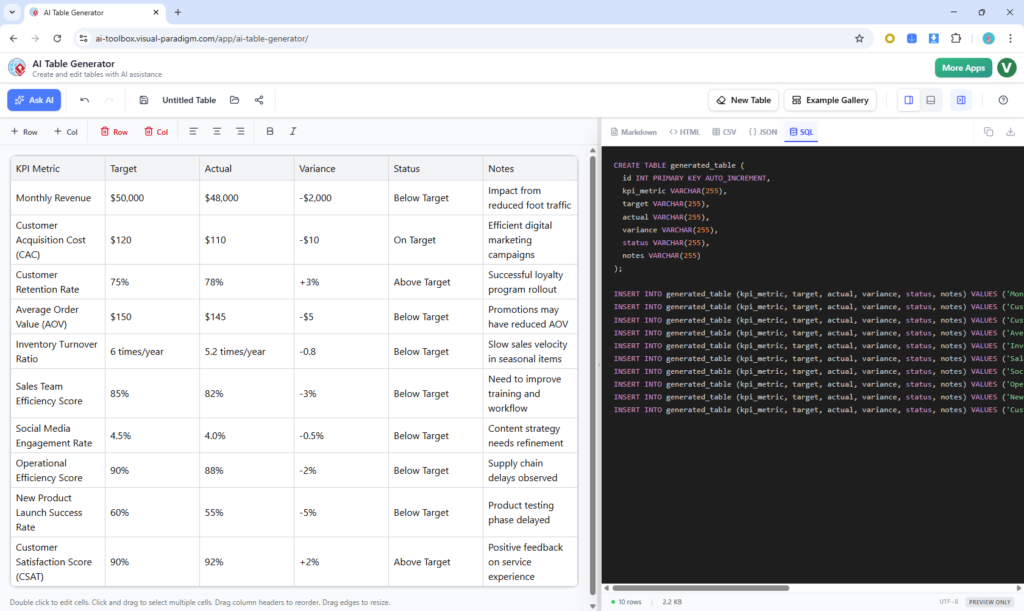This screenshot has height=611, width=1024.
Task: Create a New Table
Action: [742, 100]
